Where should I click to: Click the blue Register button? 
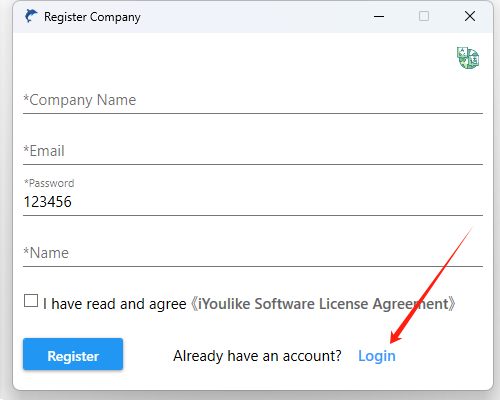point(73,354)
